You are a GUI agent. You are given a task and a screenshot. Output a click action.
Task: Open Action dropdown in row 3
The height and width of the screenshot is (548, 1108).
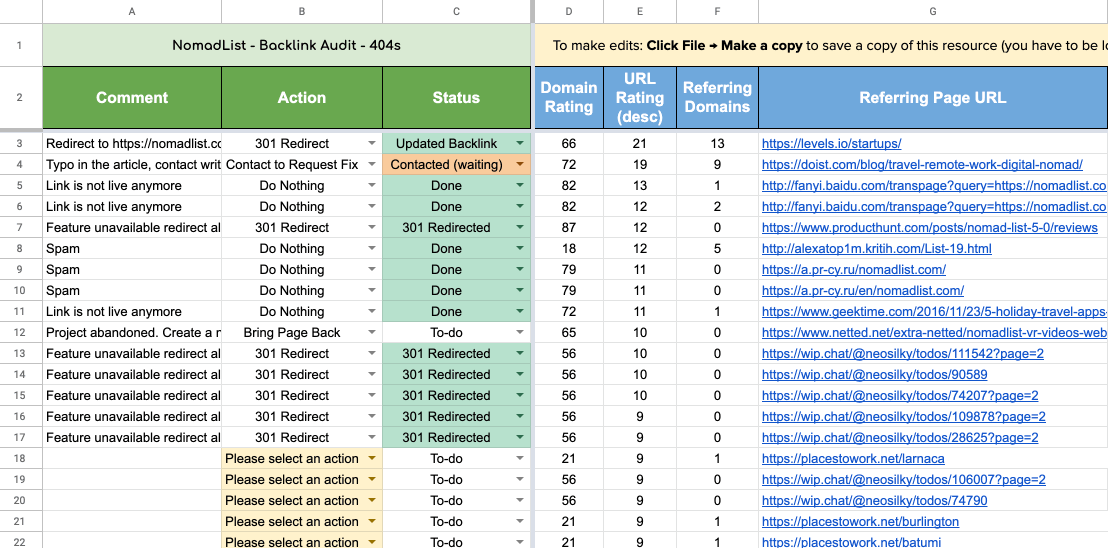coord(372,144)
